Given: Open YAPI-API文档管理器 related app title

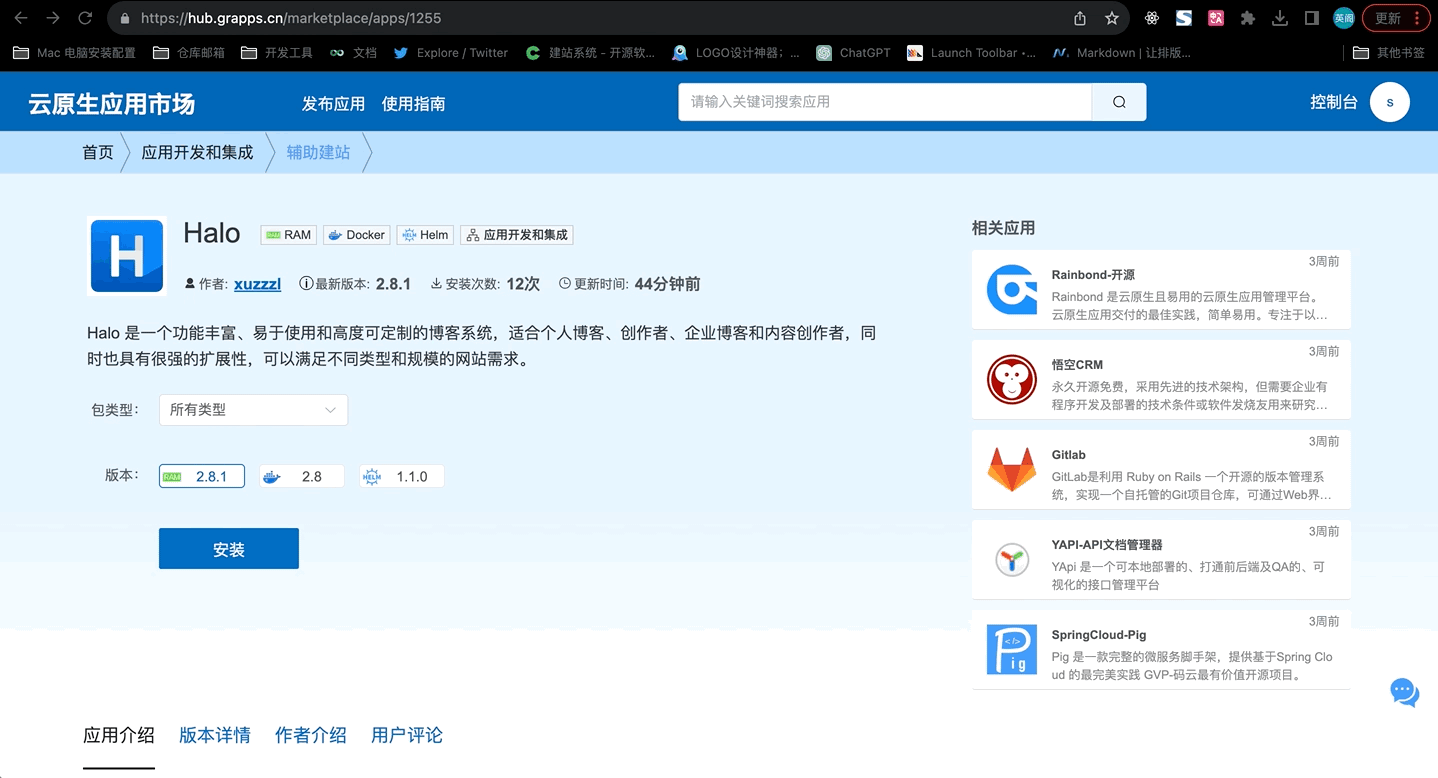Looking at the screenshot, I should 1107,545.
